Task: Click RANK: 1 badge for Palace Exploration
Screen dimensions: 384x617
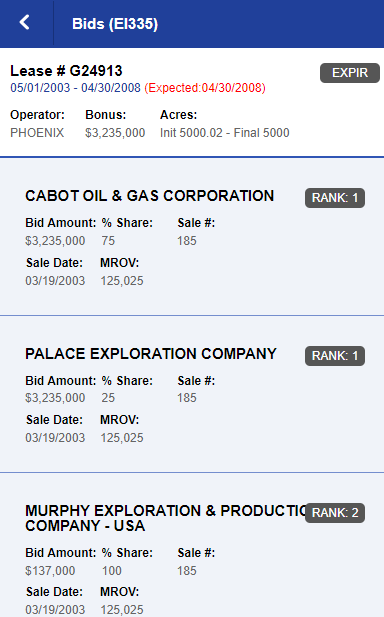Action: point(335,356)
